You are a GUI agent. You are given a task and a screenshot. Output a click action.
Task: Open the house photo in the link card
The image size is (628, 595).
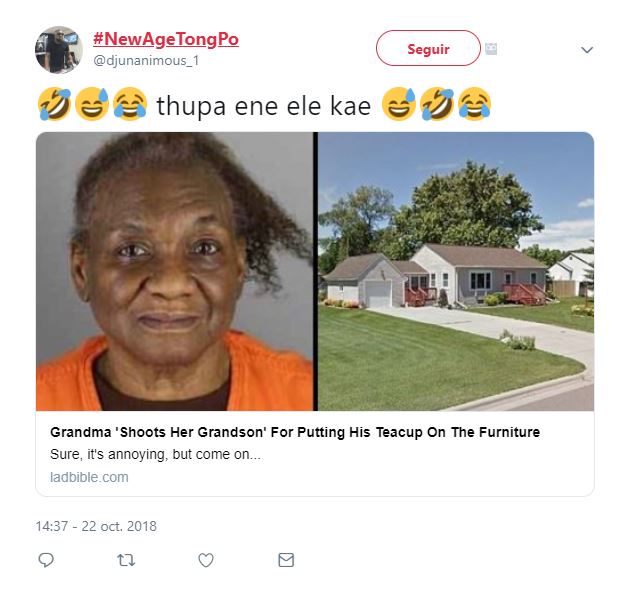(456, 271)
